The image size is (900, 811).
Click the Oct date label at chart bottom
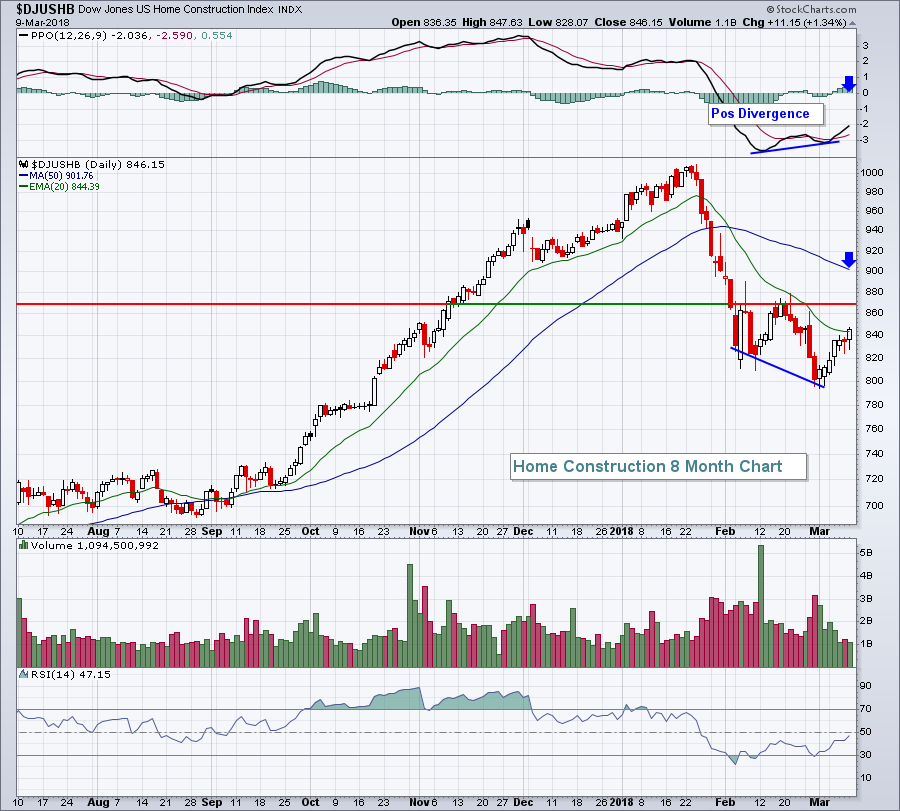pyautogui.click(x=311, y=802)
